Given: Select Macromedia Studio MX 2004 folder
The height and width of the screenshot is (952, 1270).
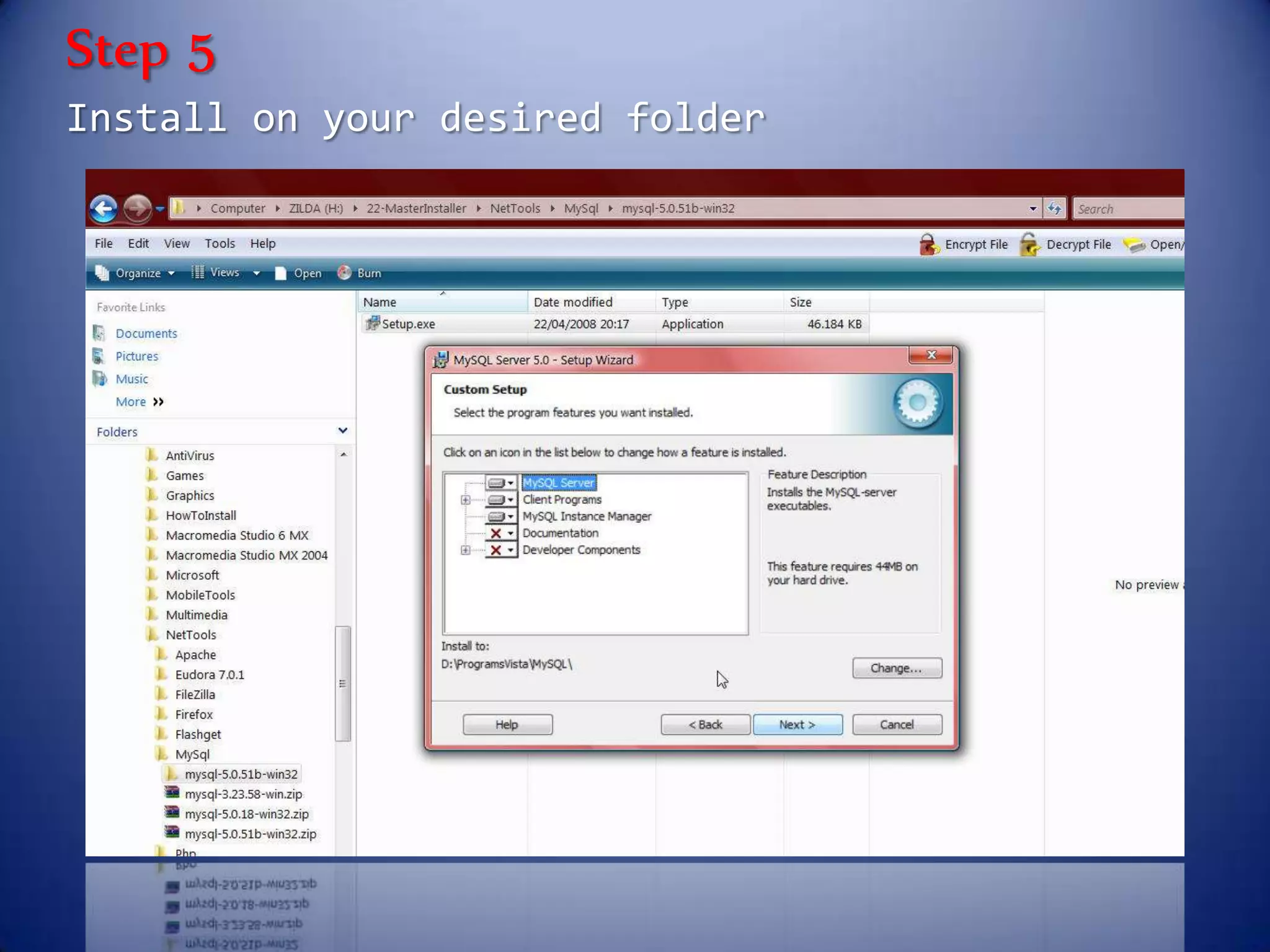Looking at the screenshot, I should (x=246, y=555).
